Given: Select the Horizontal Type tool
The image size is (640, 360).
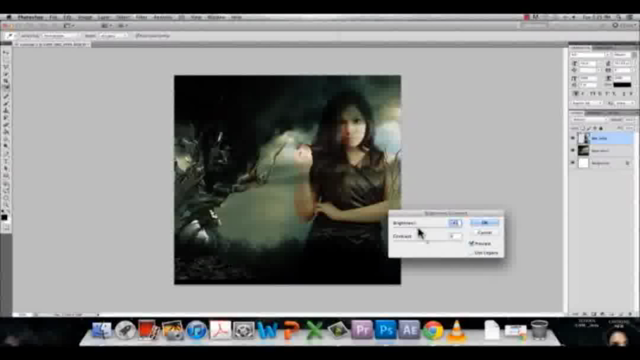Looking at the screenshot, I should [6, 161].
